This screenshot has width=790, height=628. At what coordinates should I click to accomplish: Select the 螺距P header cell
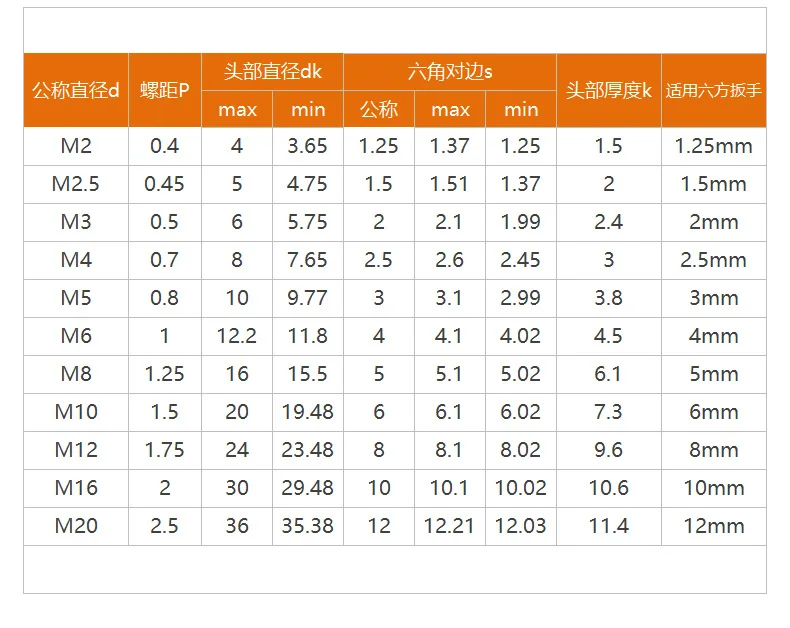(x=165, y=90)
